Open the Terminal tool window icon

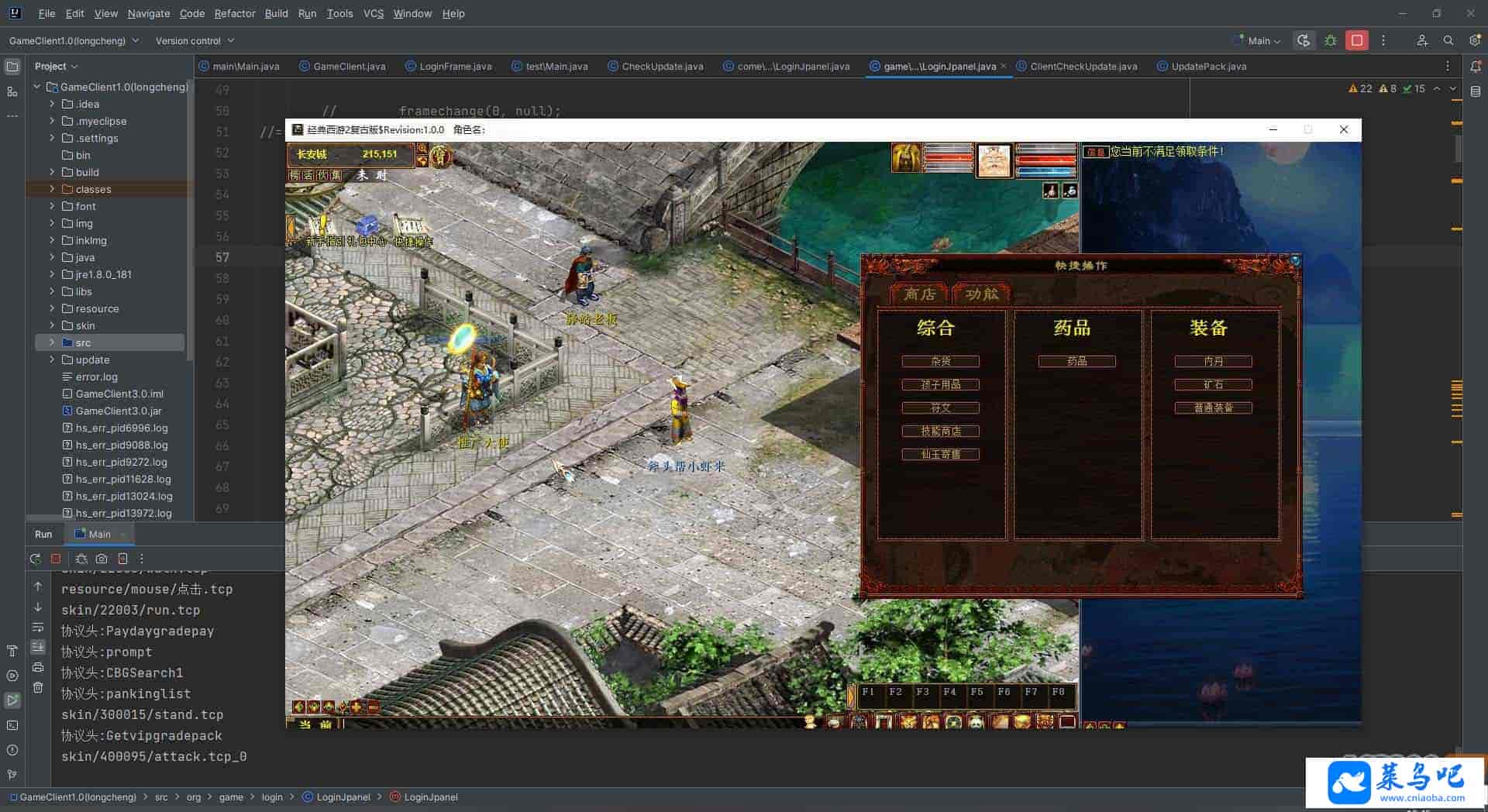click(12, 726)
